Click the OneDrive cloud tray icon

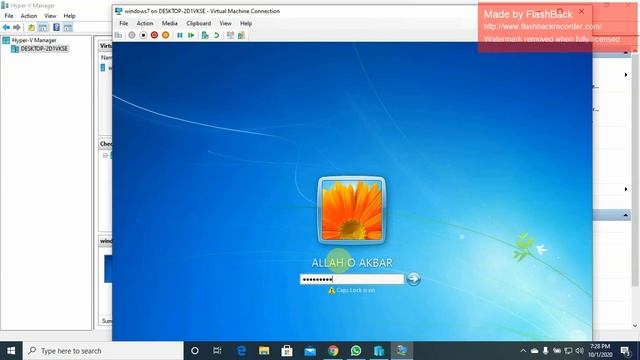tap(534, 351)
